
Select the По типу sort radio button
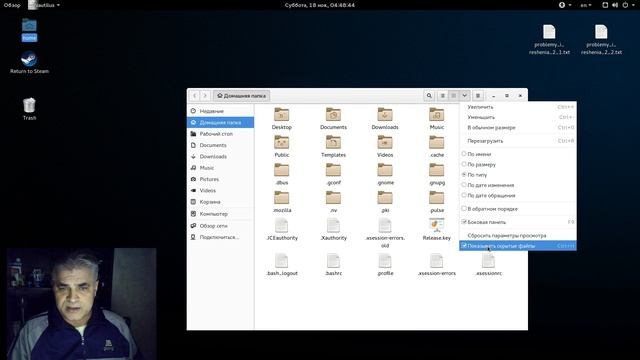[x=464, y=174]
